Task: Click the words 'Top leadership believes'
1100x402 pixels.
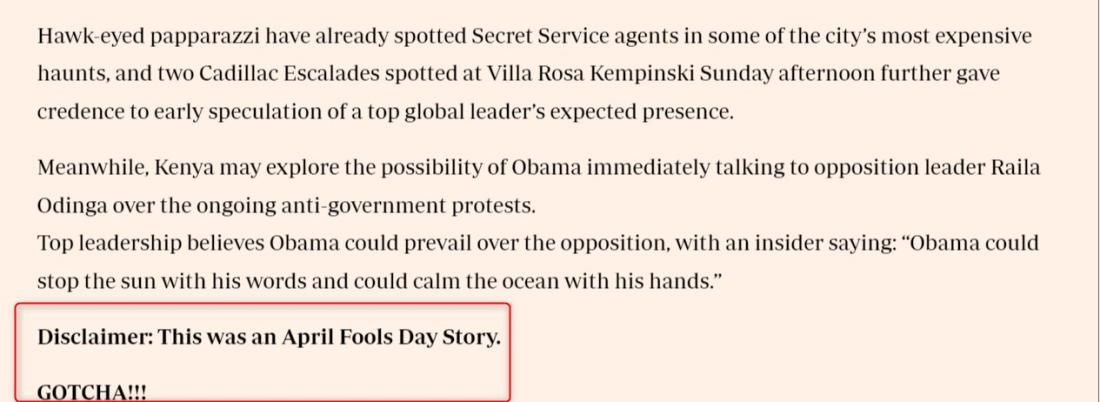Action: (x=151, y=244)
